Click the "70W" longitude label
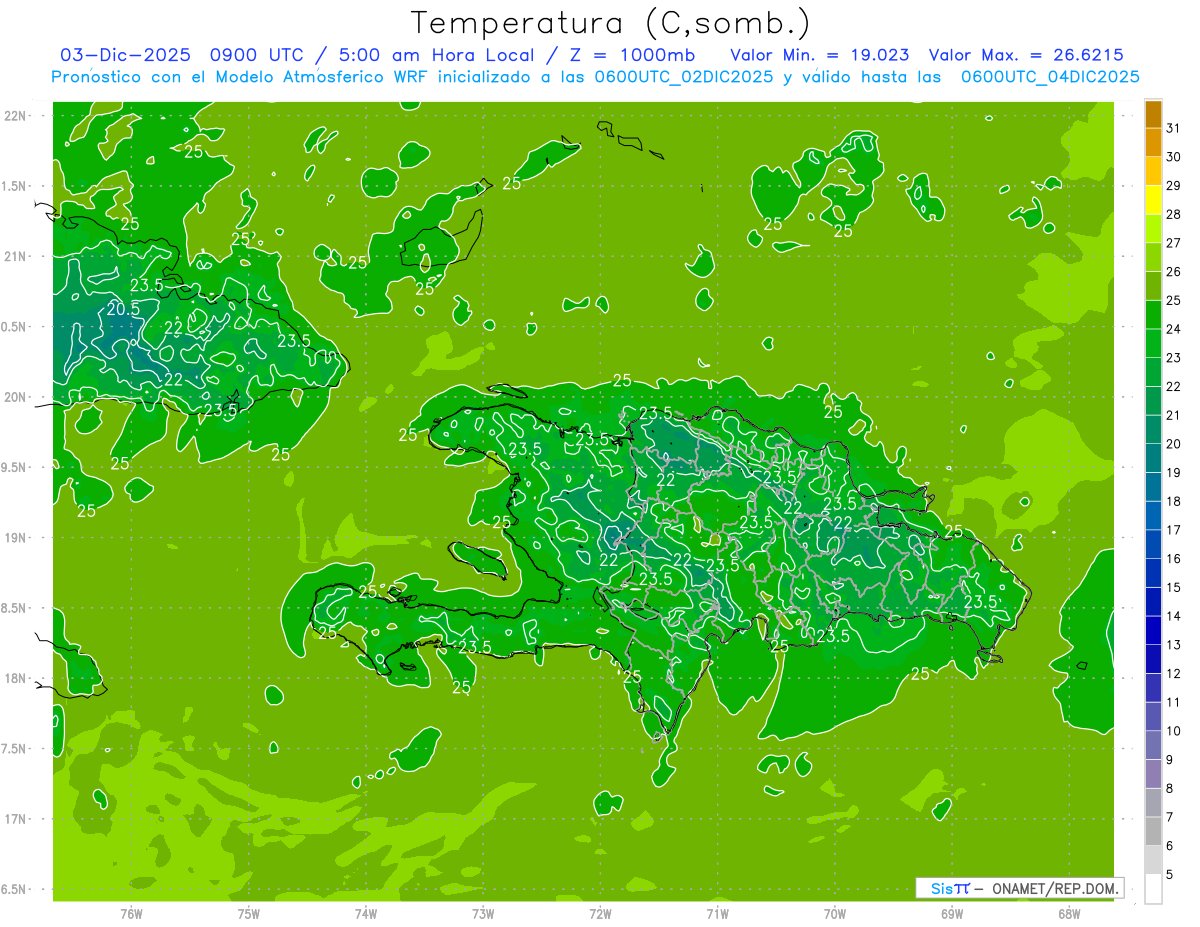This screenshot has width=1200, height=927. pyautogui.click(x=835, y=914)
